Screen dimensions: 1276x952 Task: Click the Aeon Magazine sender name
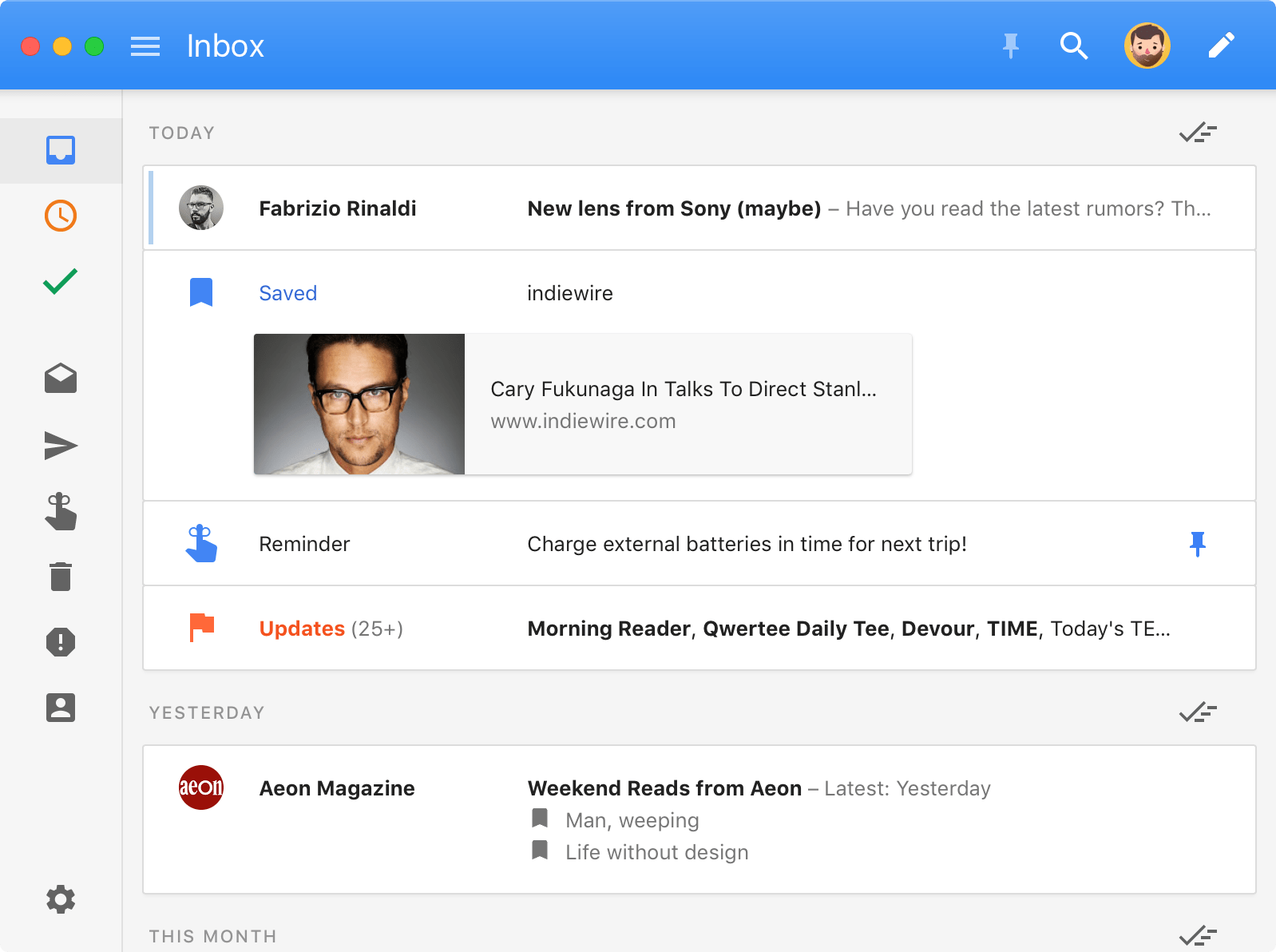pyautogui.click(x=337, y=788)
